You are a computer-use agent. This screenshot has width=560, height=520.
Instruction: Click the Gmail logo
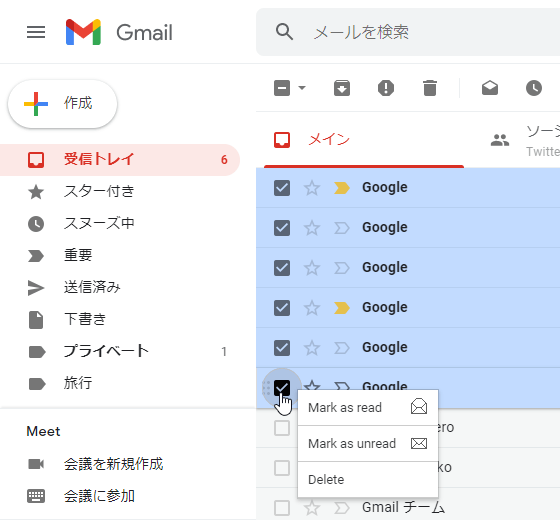[x=119, y=32]
